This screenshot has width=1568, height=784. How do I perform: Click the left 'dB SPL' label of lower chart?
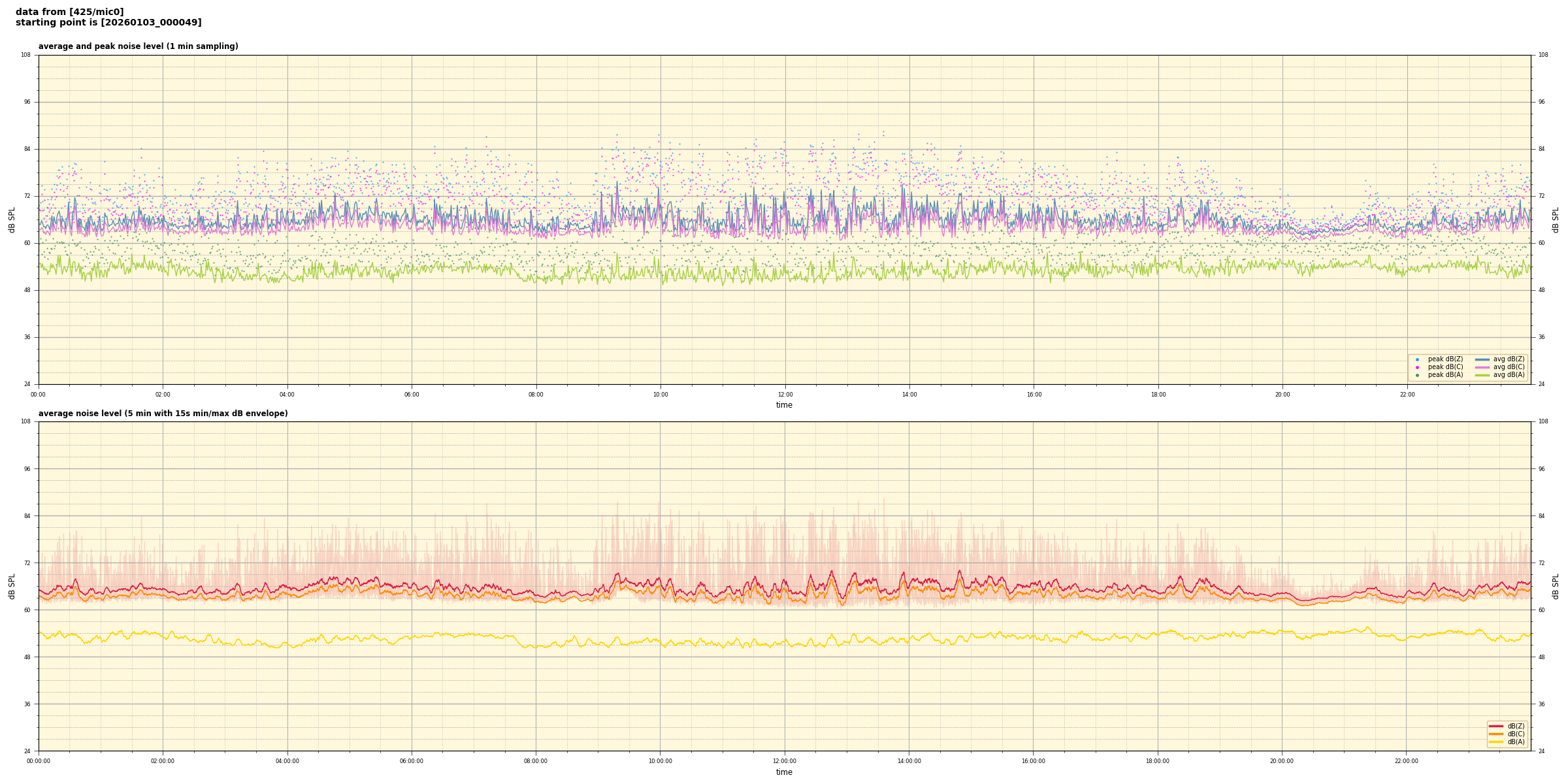(x=12, y=586)
